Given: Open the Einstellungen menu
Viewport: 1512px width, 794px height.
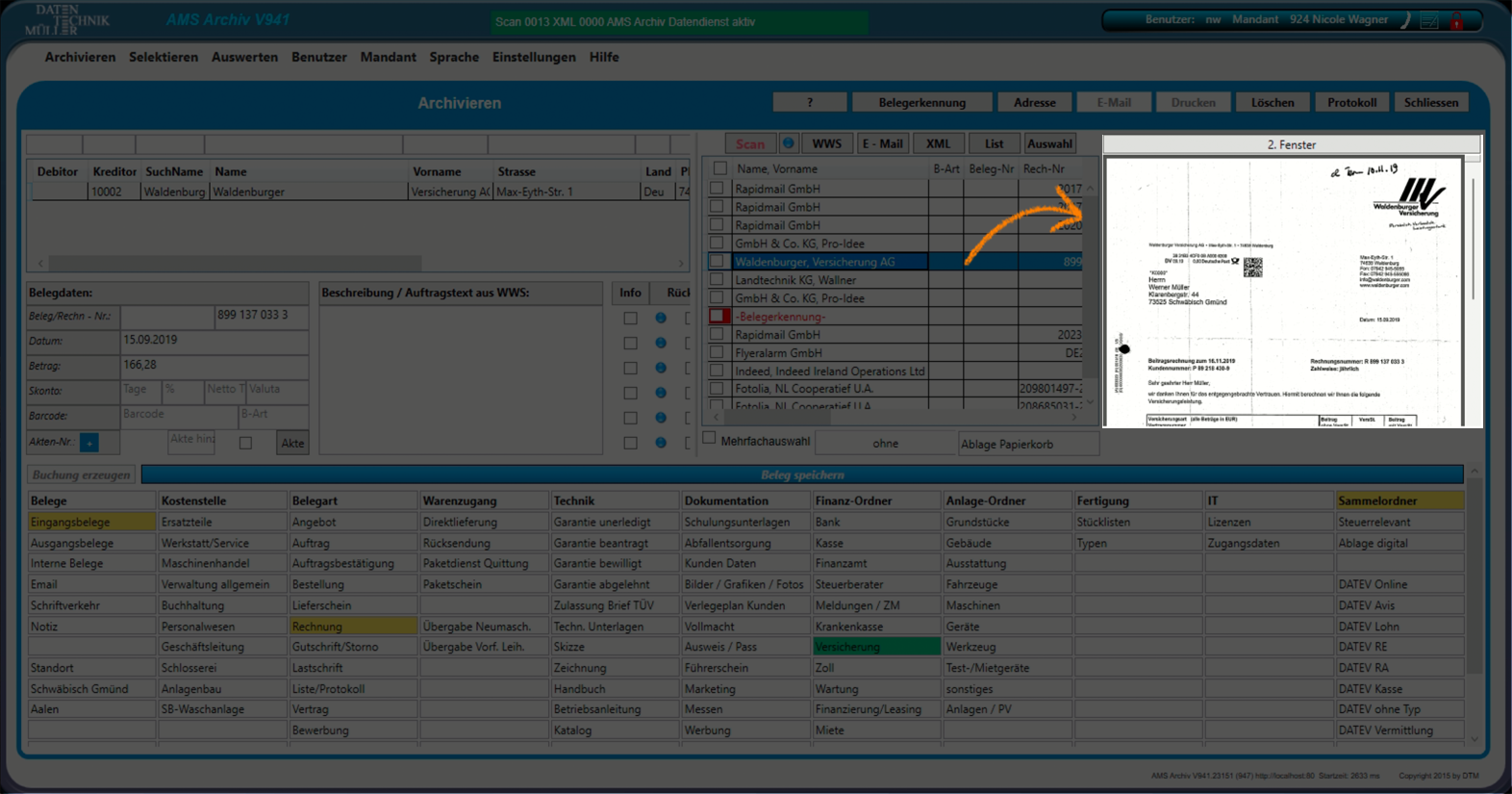Looking at the screenshot, I should pos(534,57).
